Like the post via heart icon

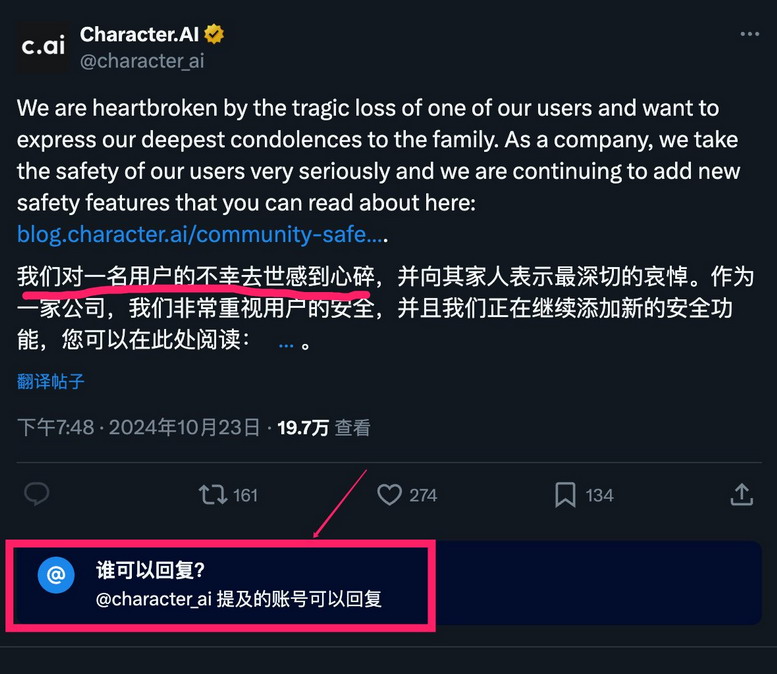[x=390, y=494]
